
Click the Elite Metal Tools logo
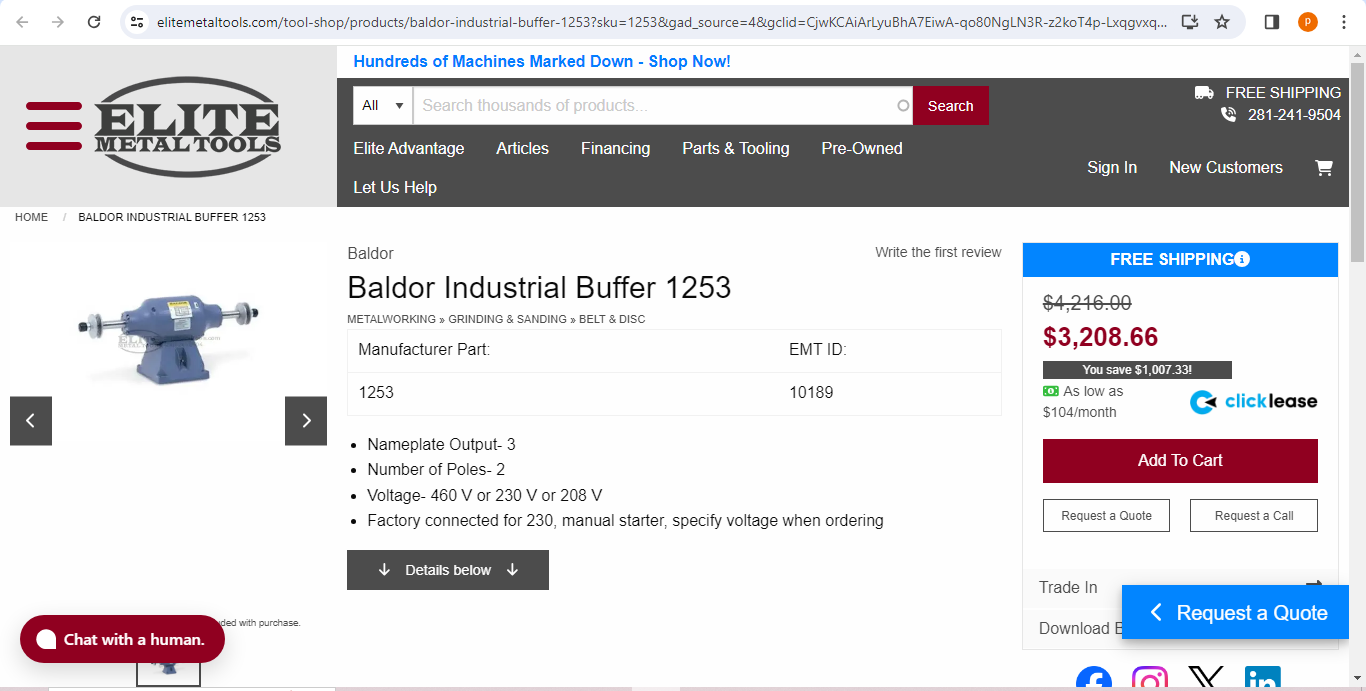pos(187,127)
